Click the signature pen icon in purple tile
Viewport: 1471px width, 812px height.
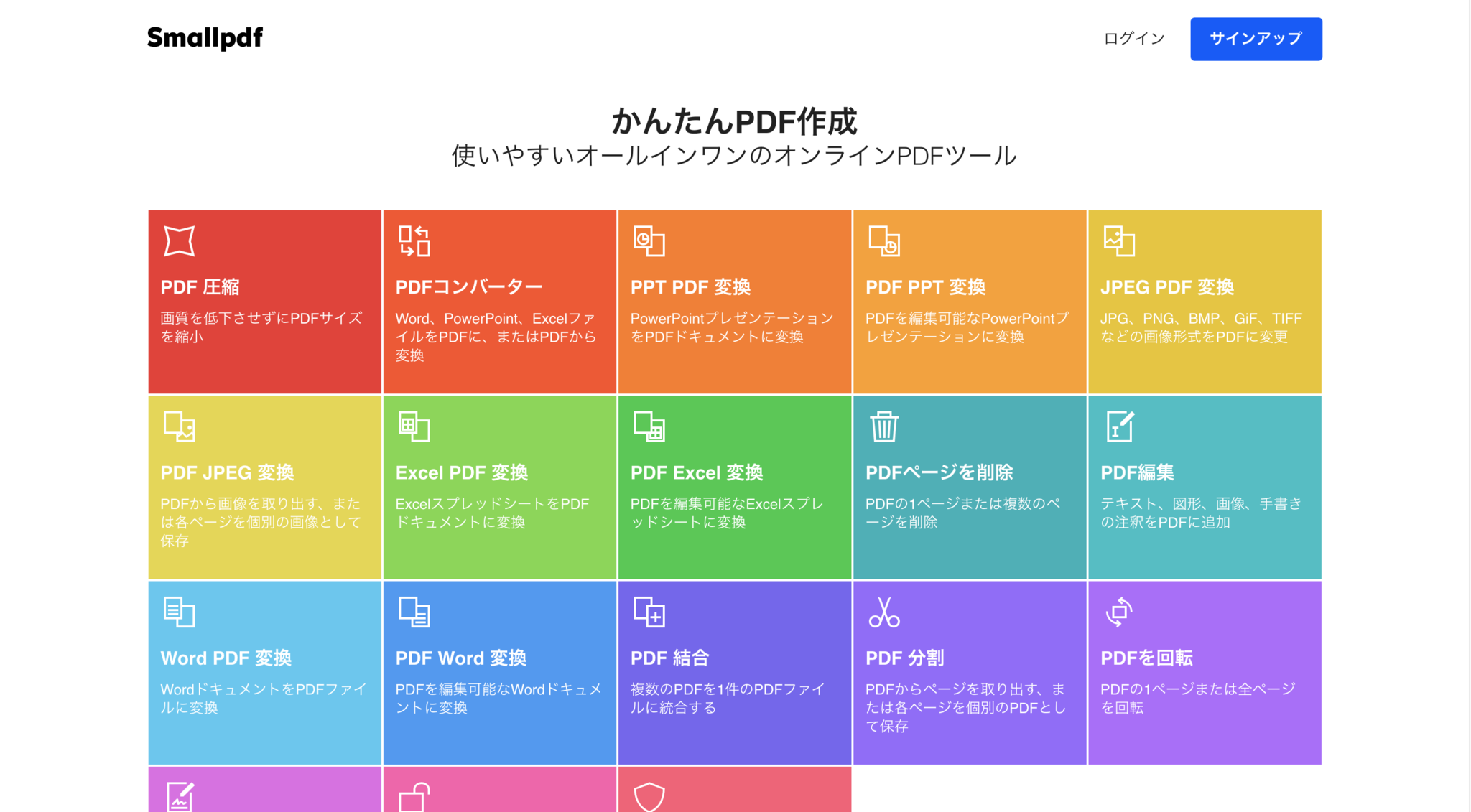(x=180, y=796)
